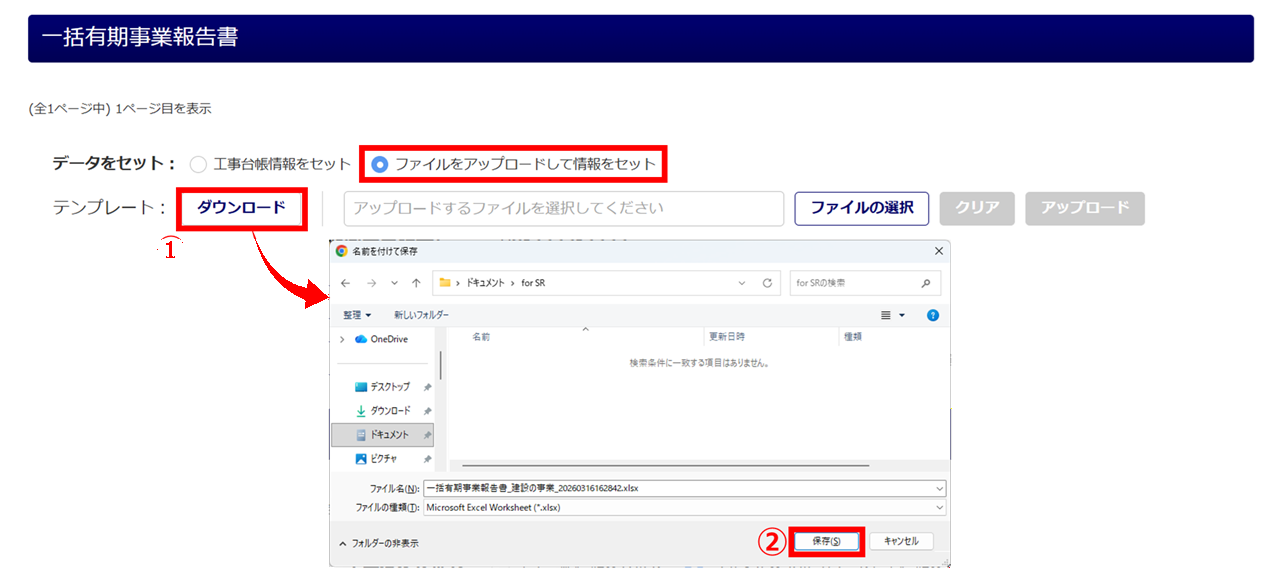The height and width of the screenshot is (579, 1280).
Task: Click the upload file path input field
Action: 563,209
